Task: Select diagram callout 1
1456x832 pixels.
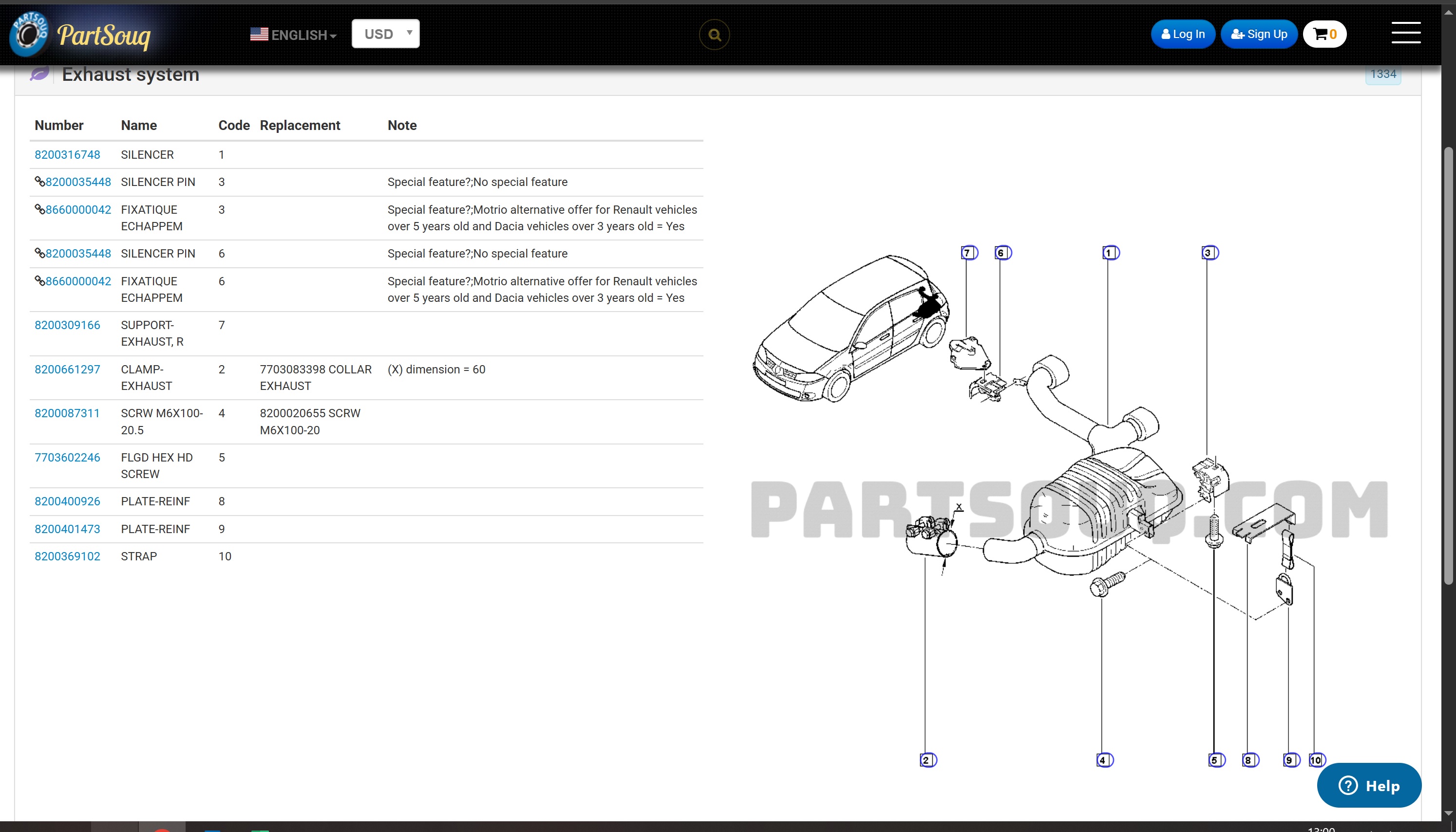Action: click(1111, 253)
